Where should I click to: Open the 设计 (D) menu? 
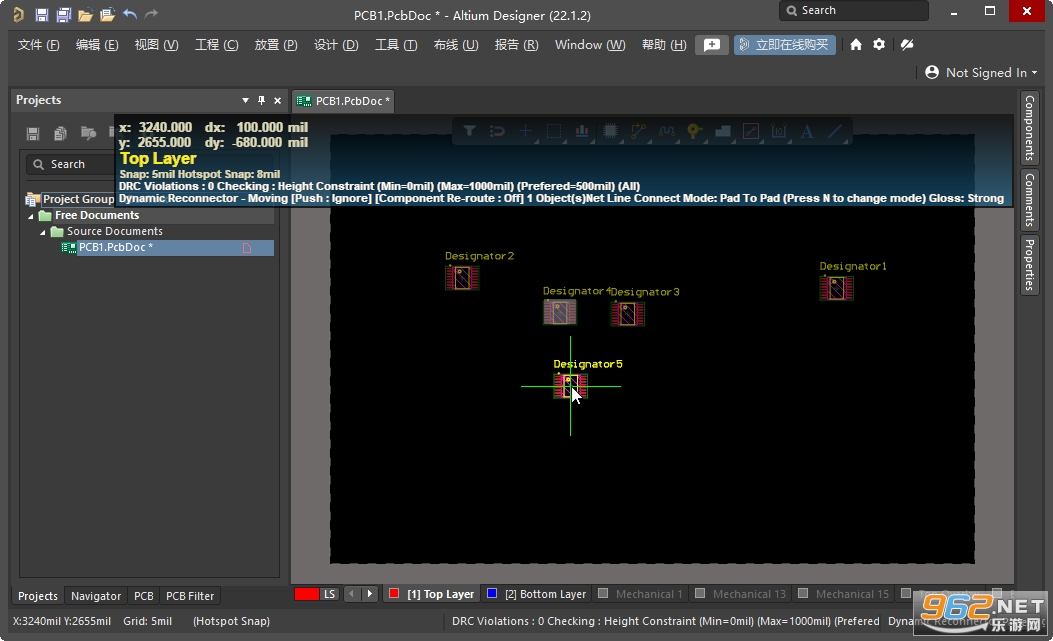coord(336,45)
